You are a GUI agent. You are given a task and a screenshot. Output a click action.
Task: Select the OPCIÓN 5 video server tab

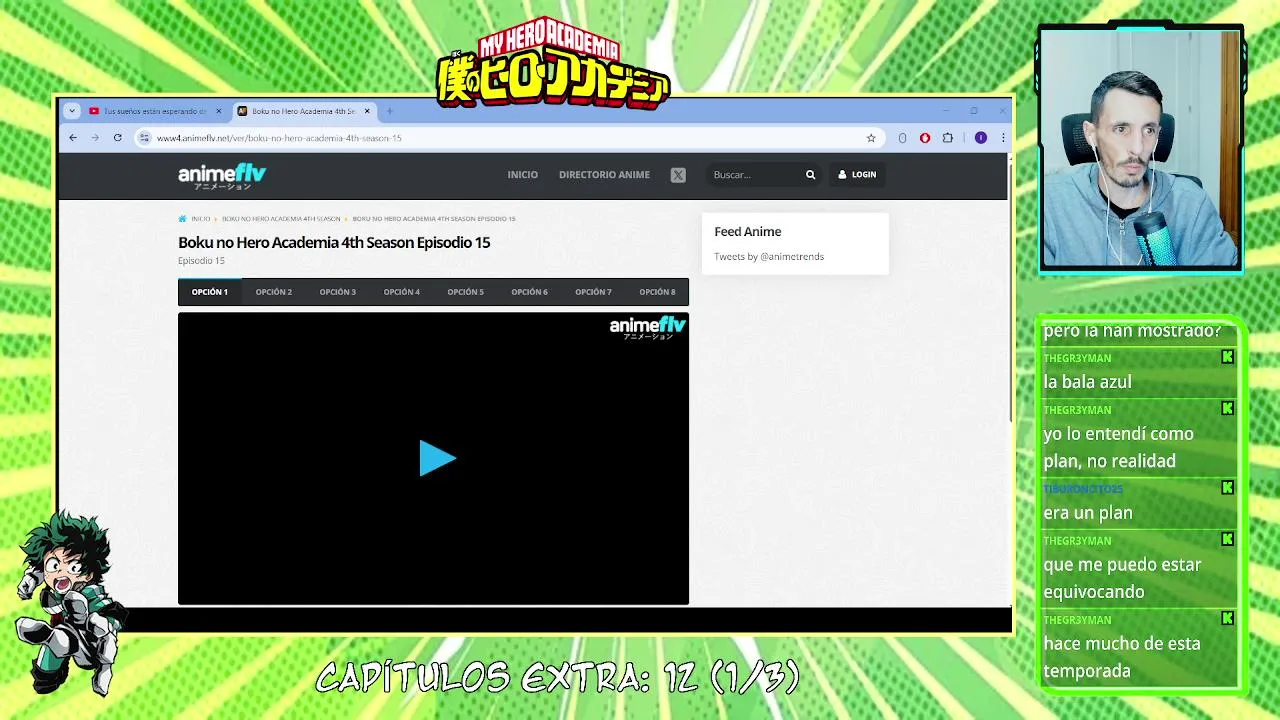[x=465, y=292]
